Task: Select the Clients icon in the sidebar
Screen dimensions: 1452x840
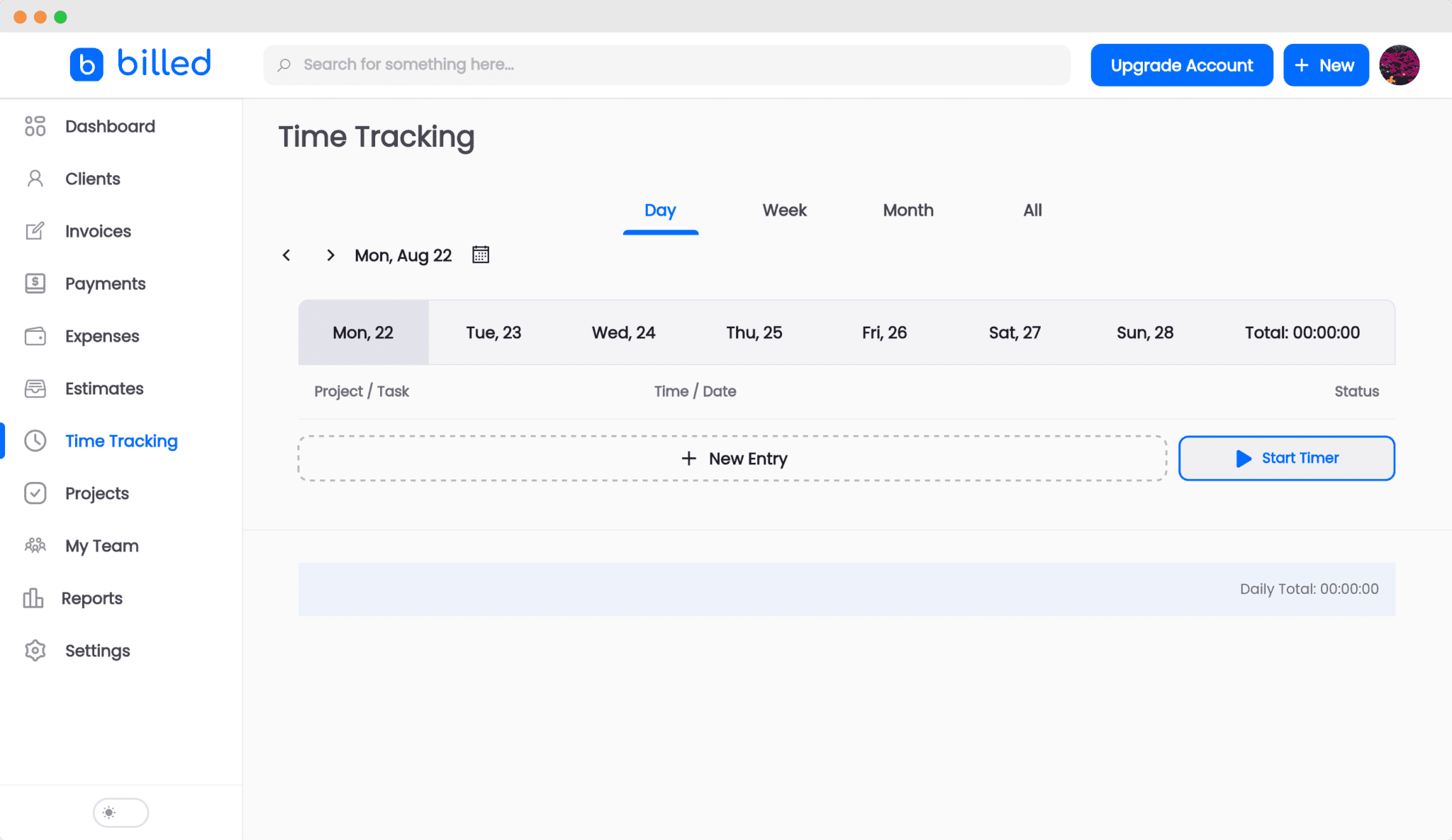Action: pyautogui.click(x=35, y=178)
